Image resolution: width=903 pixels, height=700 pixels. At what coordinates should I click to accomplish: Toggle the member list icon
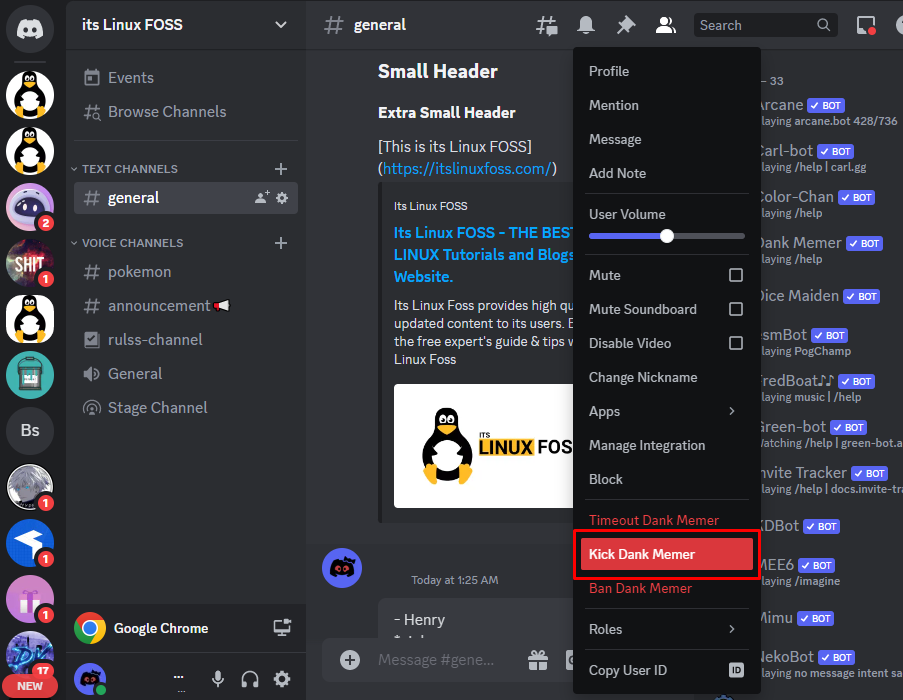point(665,25)
